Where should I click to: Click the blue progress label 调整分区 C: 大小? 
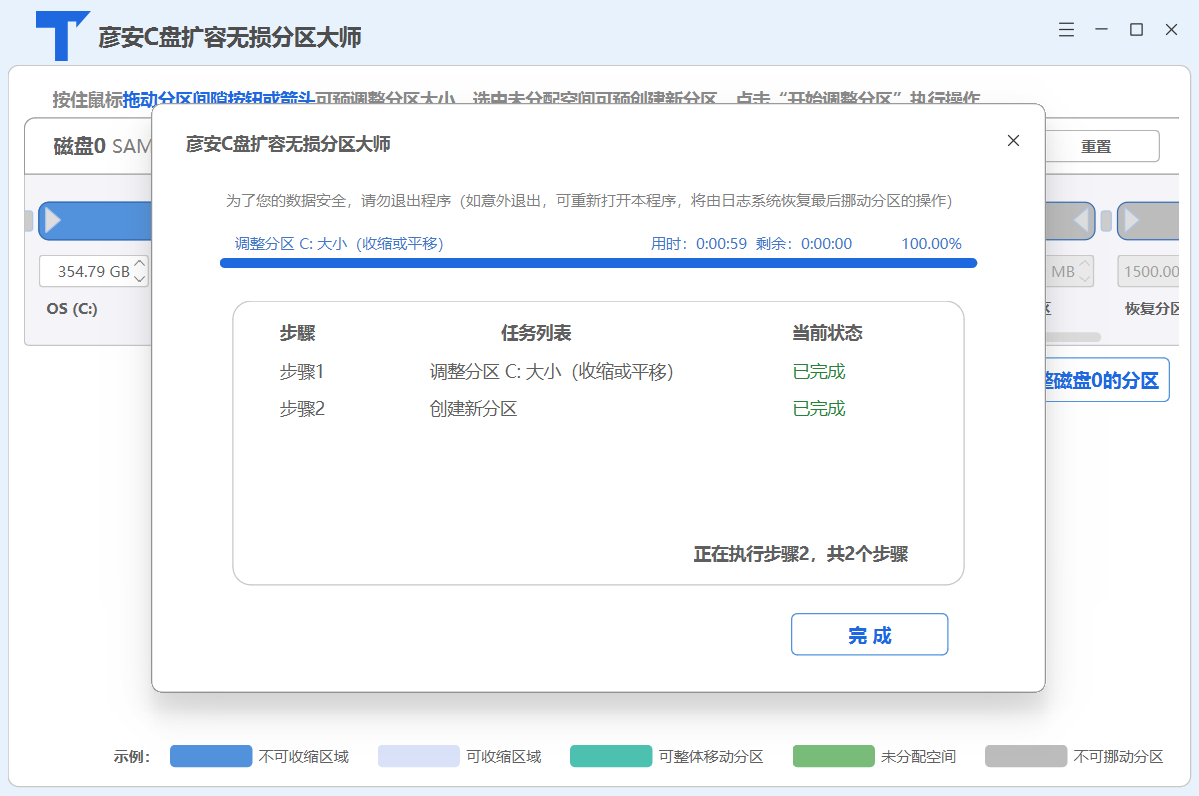(x=339, y=244)
